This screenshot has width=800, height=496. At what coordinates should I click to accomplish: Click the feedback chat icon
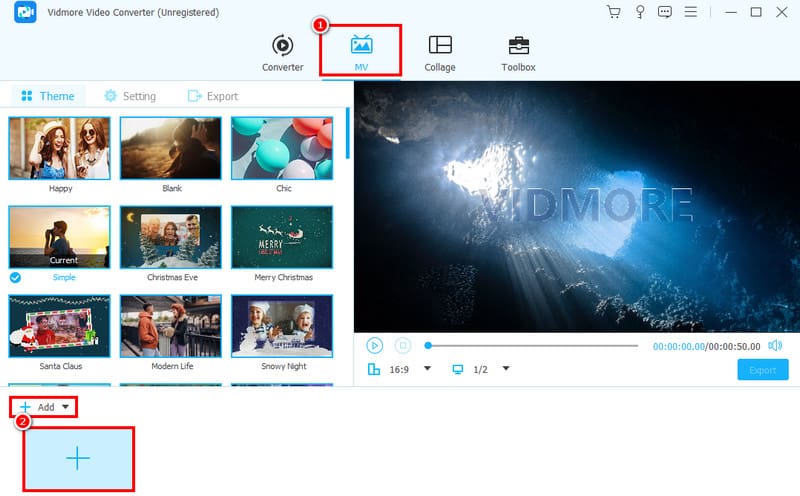[x=665, y=12]
